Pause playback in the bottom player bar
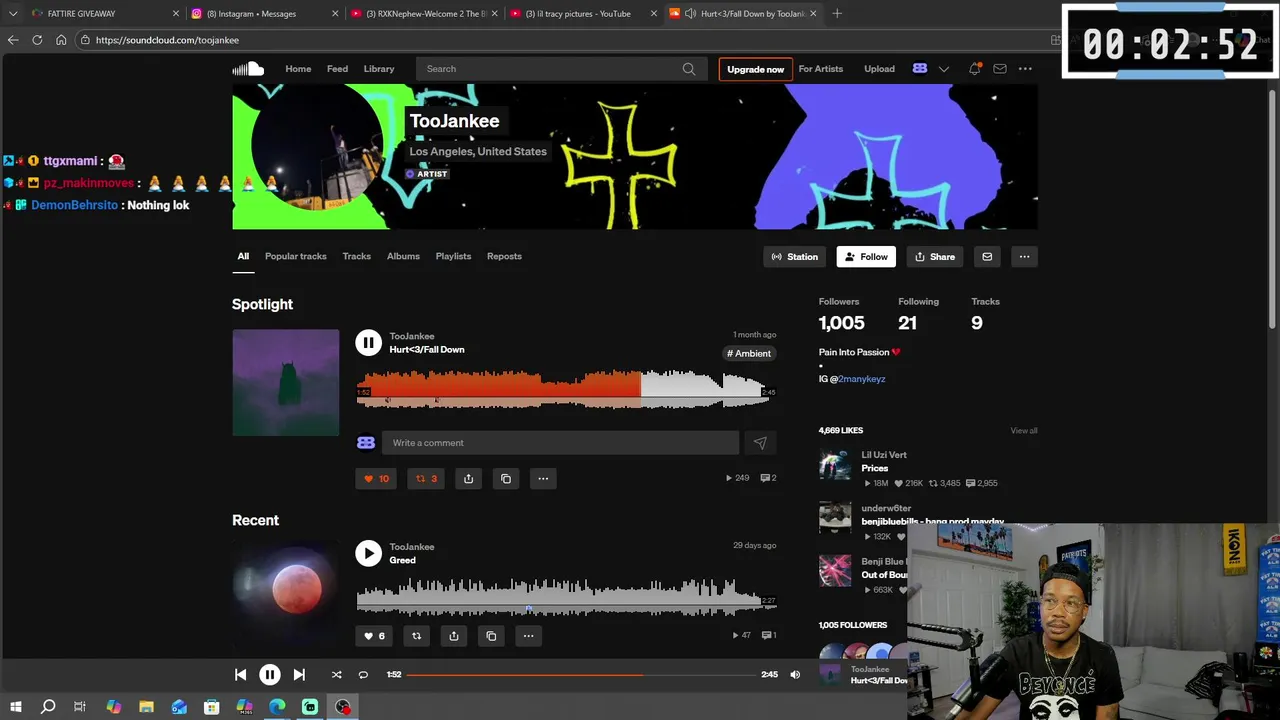 pos(269,675)
